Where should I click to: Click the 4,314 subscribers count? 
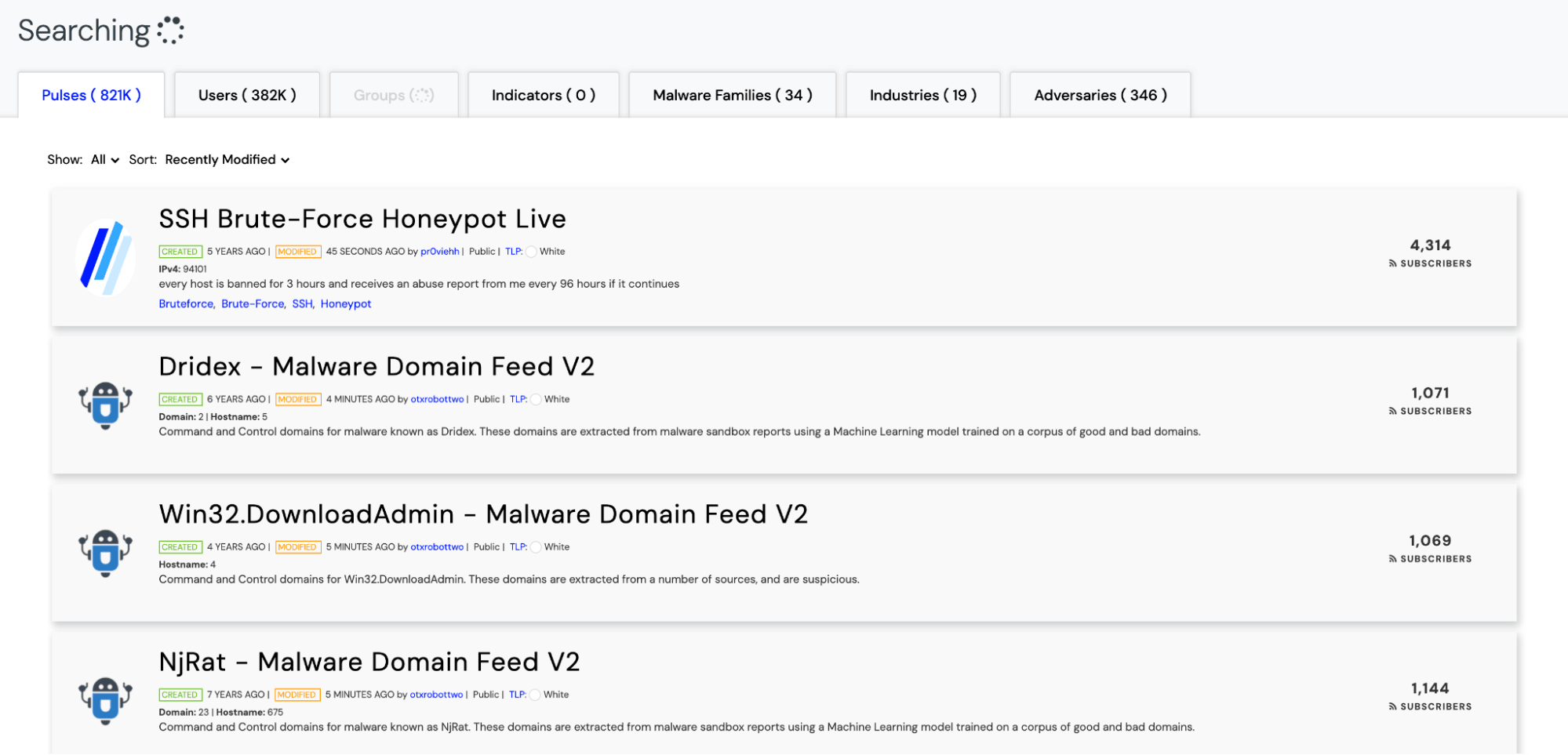tap(1431, 245)
